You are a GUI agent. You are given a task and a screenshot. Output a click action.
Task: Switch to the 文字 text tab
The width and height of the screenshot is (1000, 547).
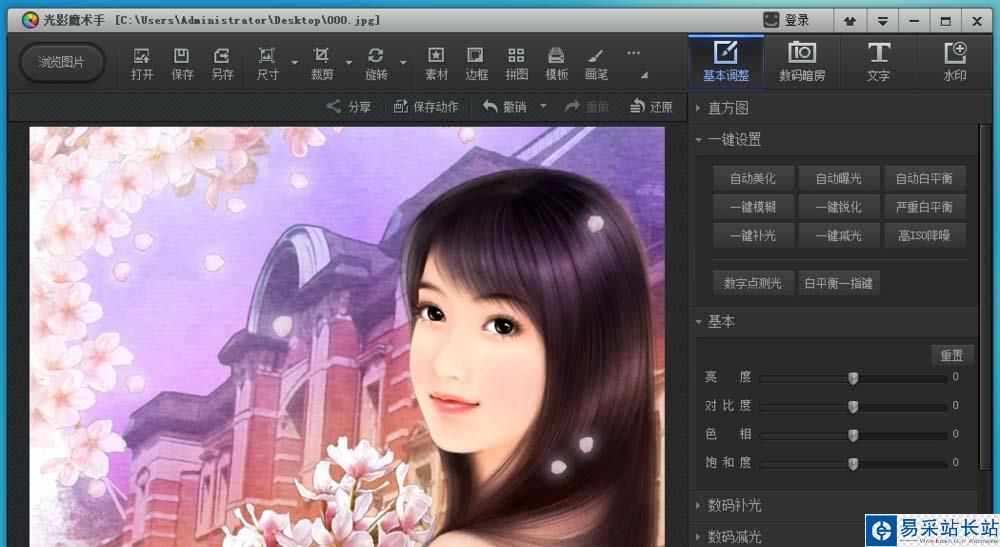pyautogui.click(x=878, y=62)
